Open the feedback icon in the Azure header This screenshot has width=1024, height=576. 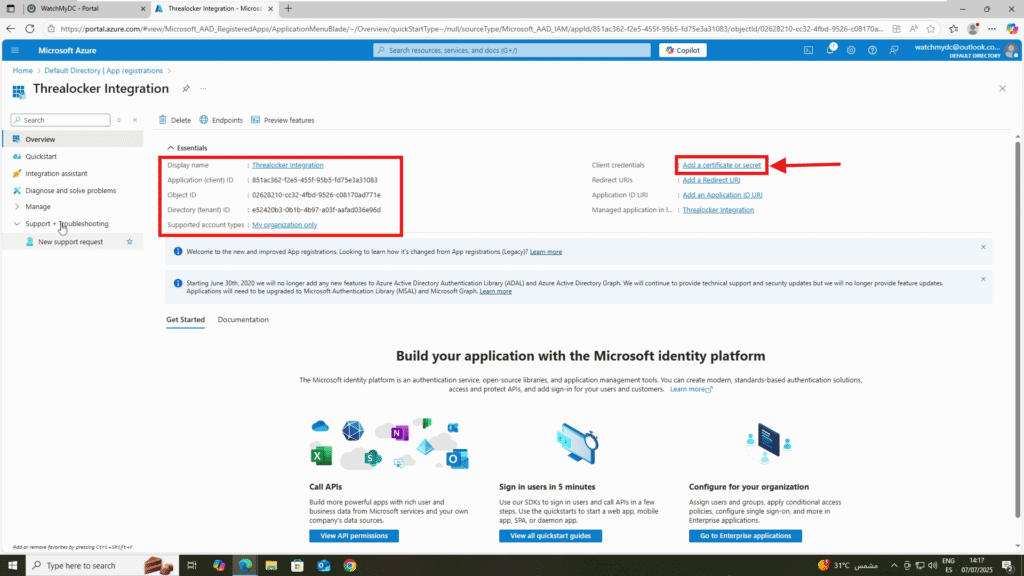click(894, 50)
